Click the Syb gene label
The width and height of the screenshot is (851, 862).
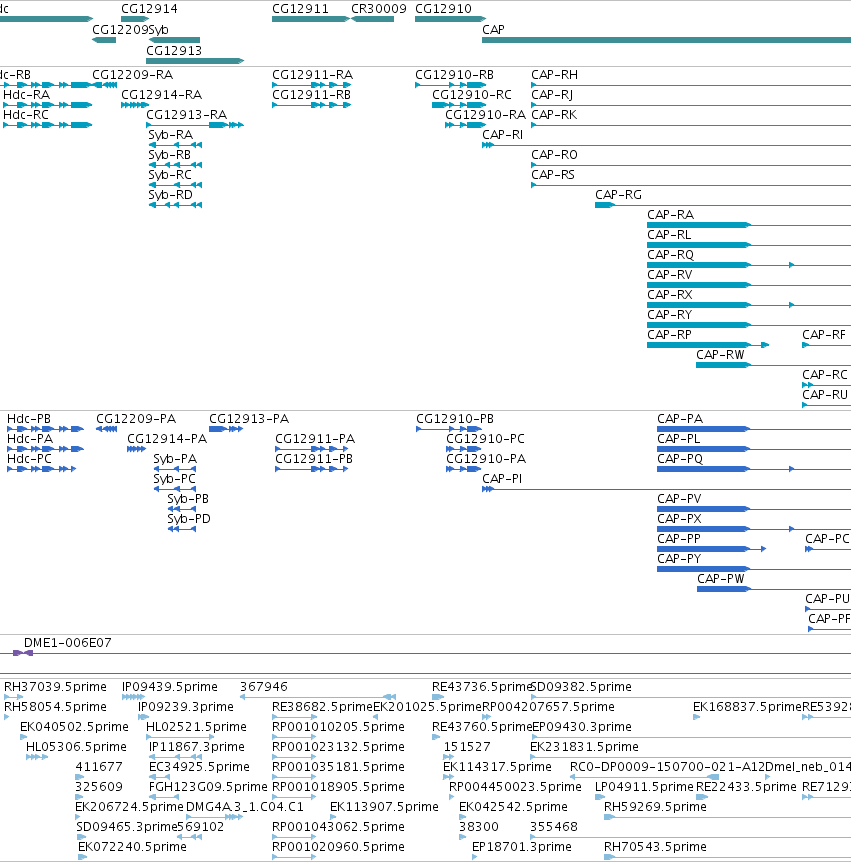coord(158,30)
